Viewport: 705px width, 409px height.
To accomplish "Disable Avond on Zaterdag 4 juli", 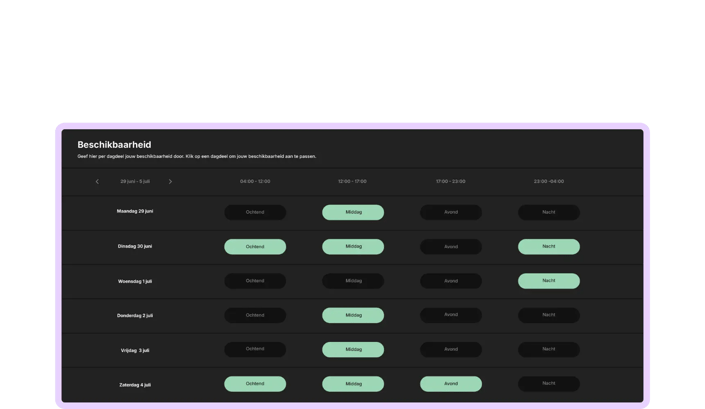I will click(451, 384).
